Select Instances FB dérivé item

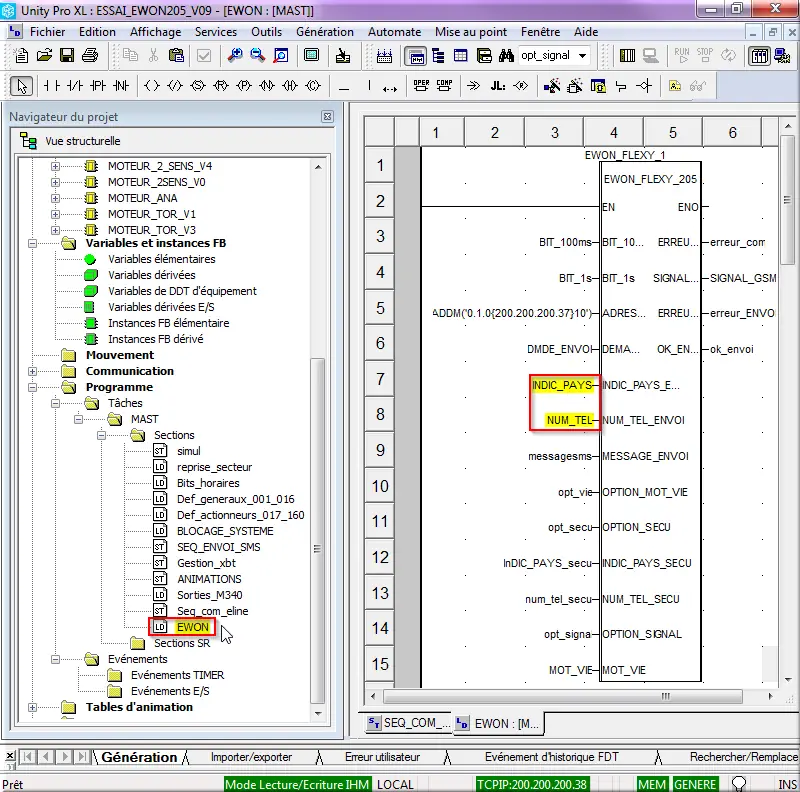pos(156,339)
